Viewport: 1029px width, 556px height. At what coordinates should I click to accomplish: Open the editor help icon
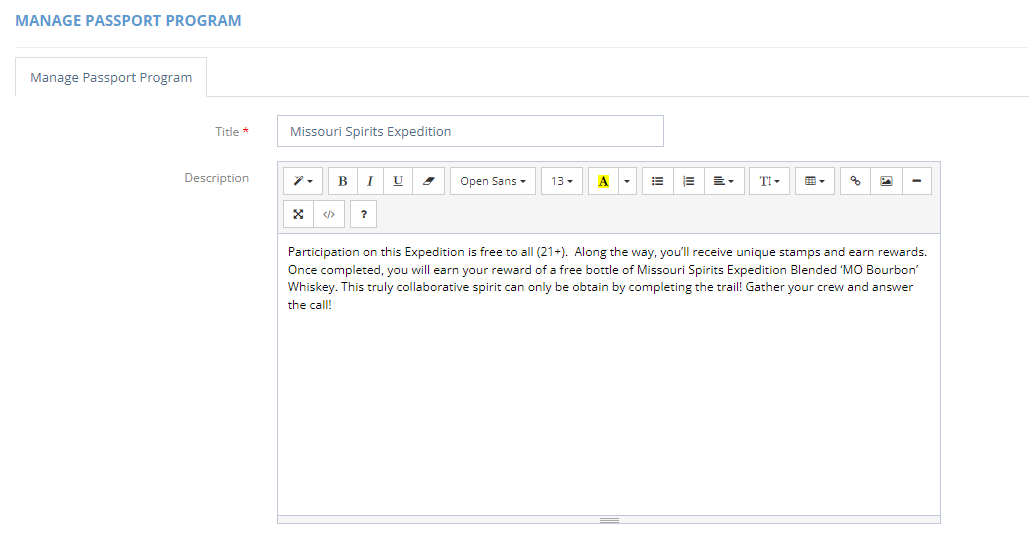pos(364,214)
